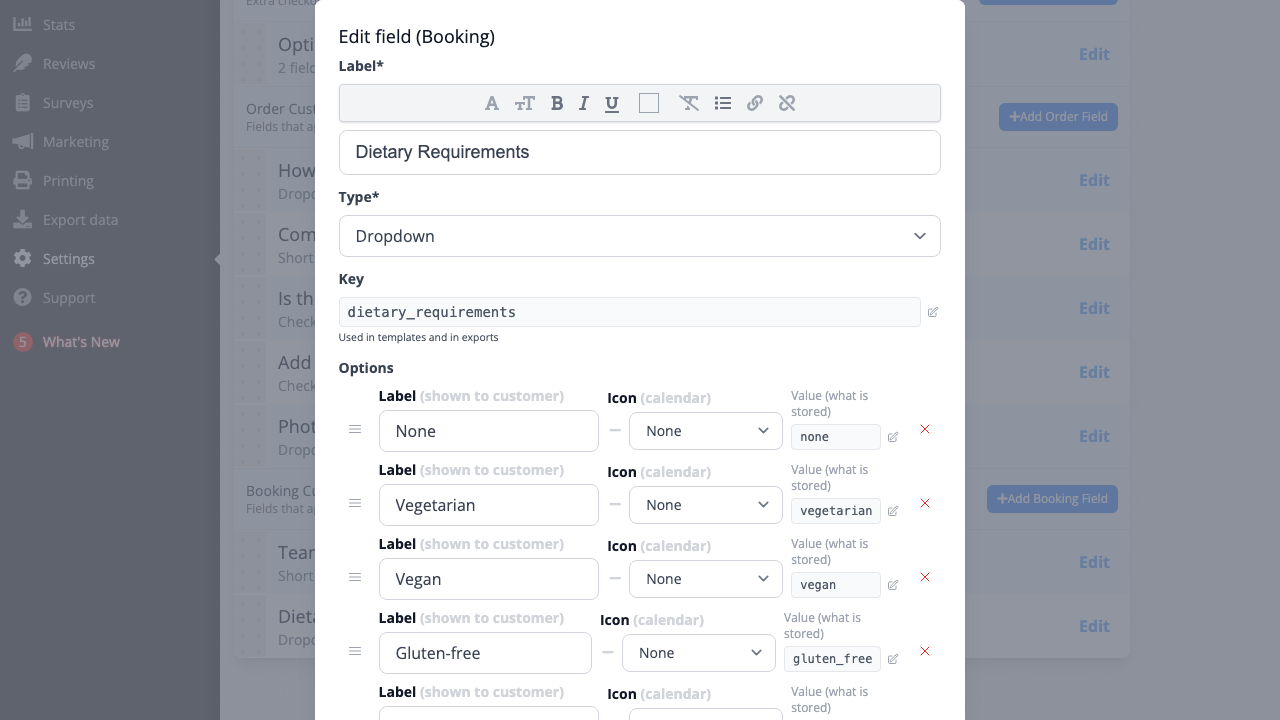Click the drag handle for the Gluten-free option

(355, 651)
